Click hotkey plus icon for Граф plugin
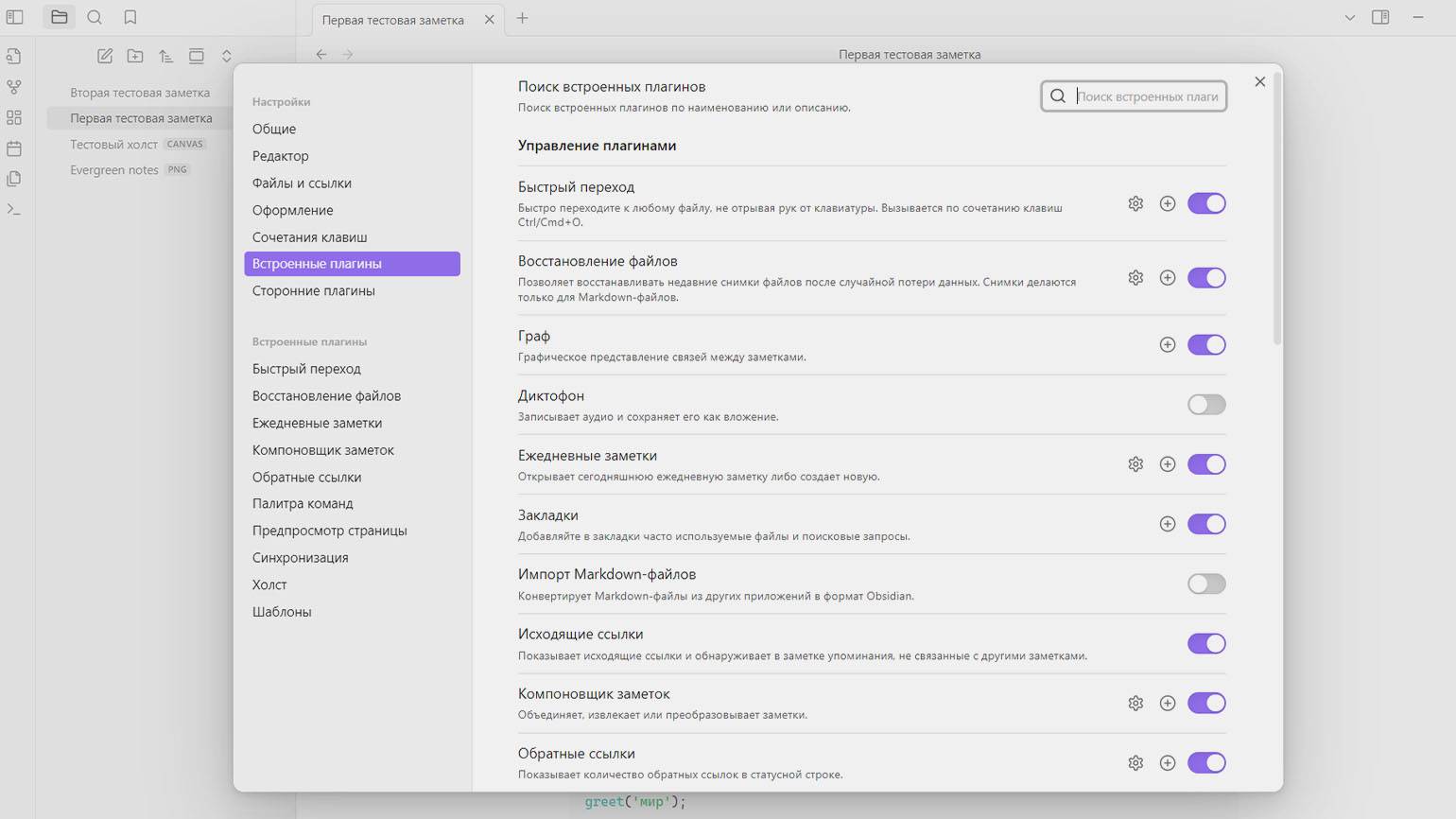1456x819 pixels. 1168,345
